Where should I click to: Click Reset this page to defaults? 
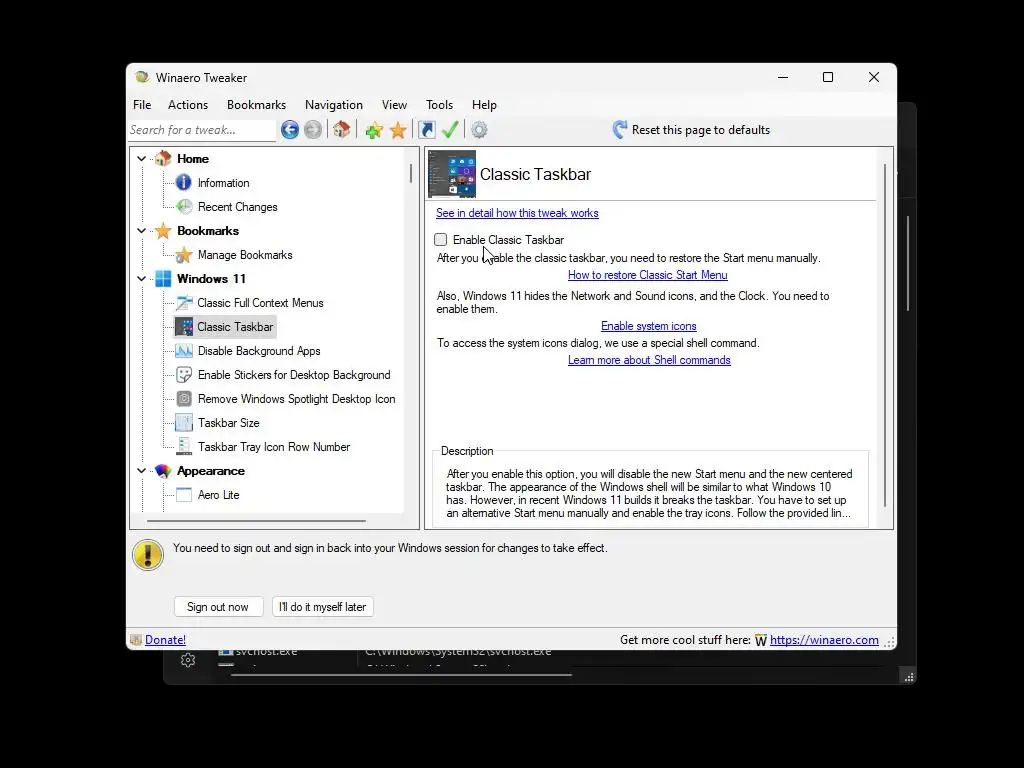tap(701, 130)
